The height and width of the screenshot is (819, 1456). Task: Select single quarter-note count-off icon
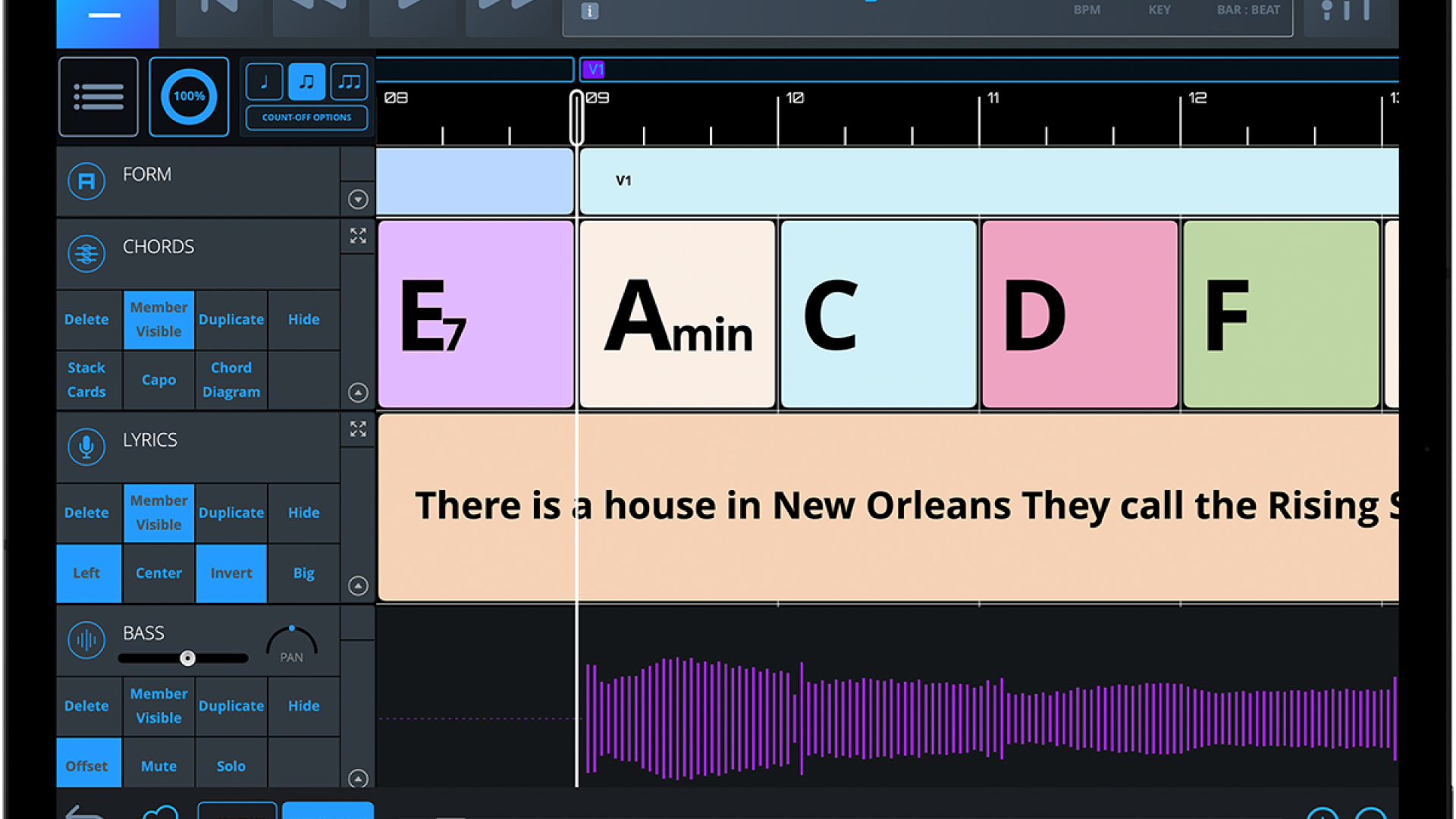(x=264, y=81)
